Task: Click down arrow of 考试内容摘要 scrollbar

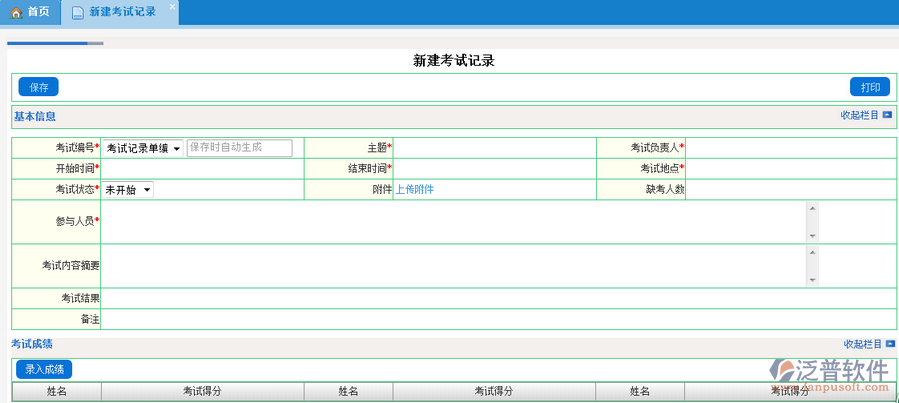Action: [812, 281]
